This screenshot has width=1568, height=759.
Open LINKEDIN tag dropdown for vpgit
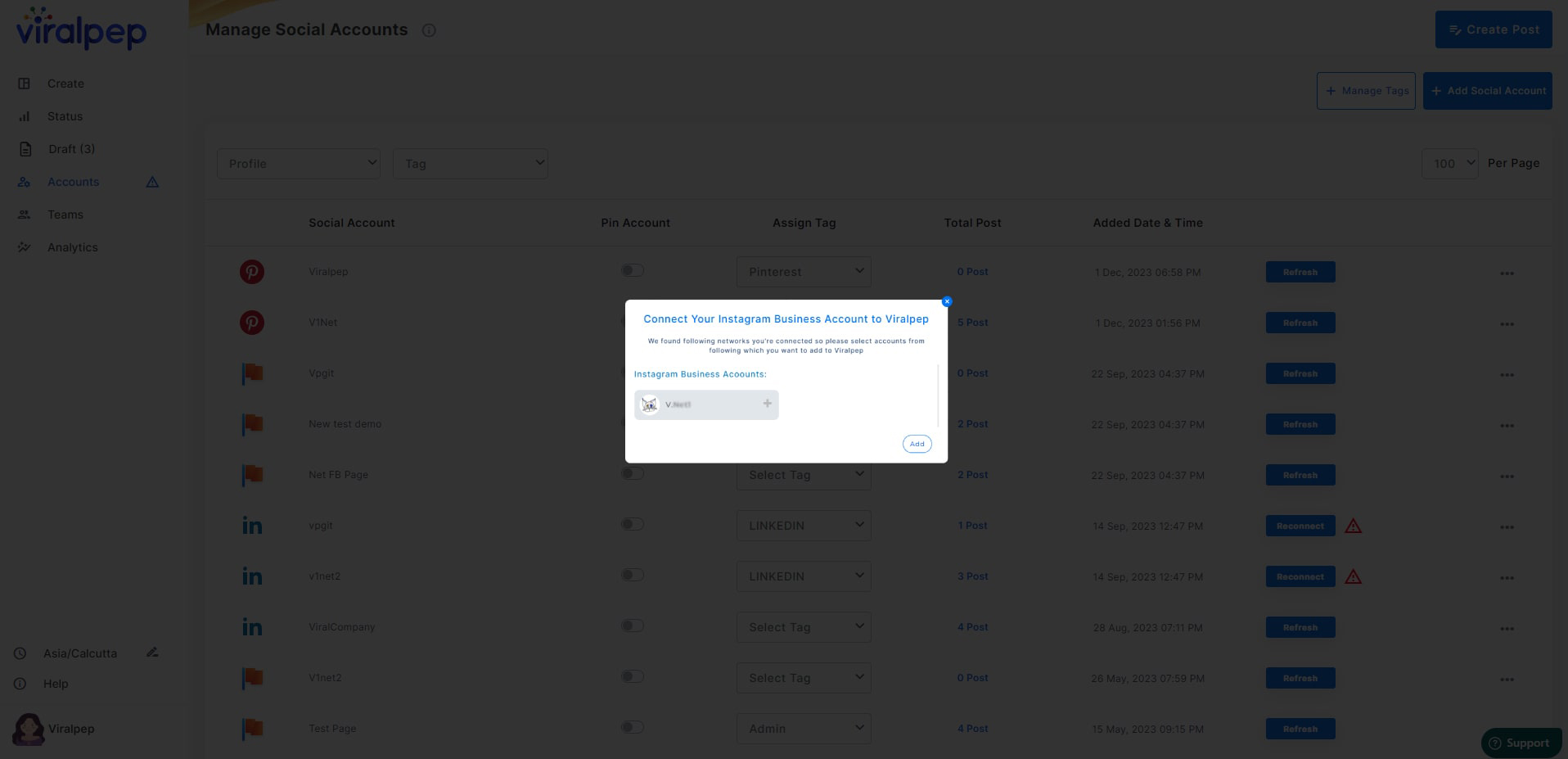(804, 526)
